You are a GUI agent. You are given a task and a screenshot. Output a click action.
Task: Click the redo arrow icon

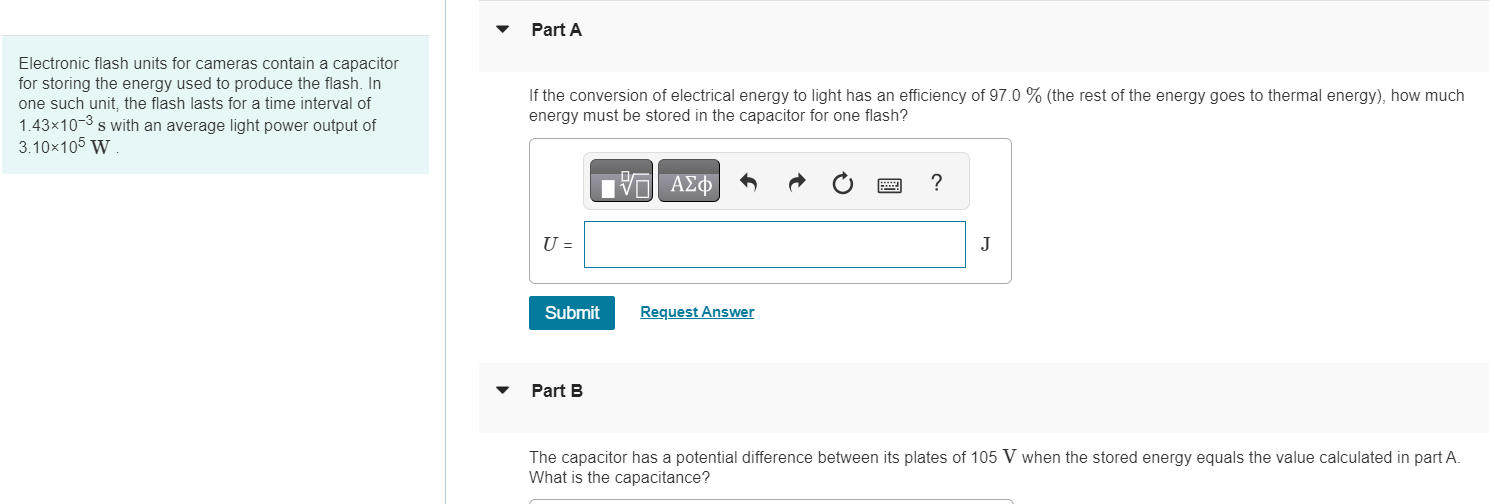pos(796,183)
